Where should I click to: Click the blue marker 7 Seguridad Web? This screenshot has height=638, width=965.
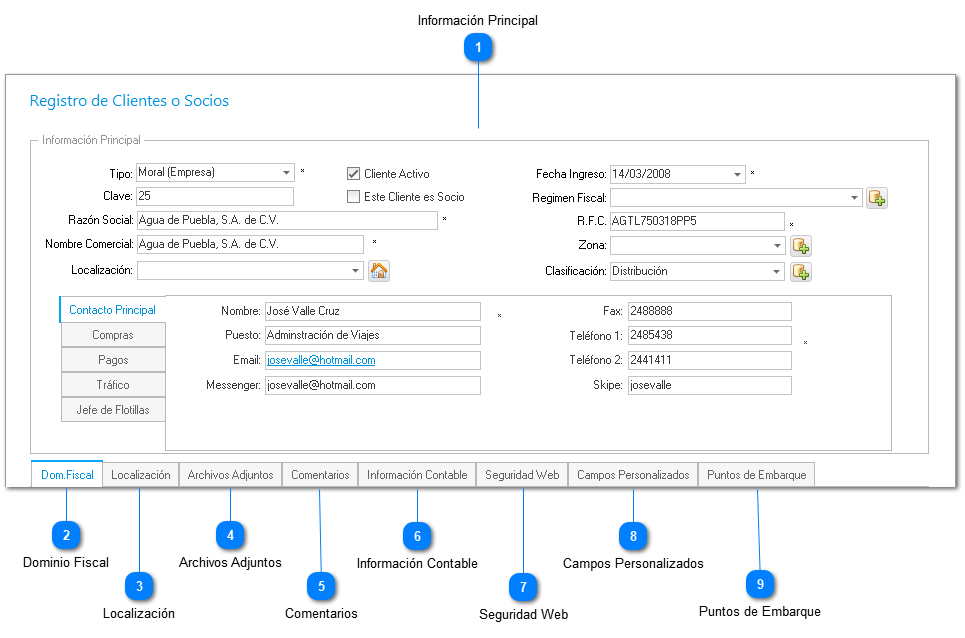(x=523, y=587)
